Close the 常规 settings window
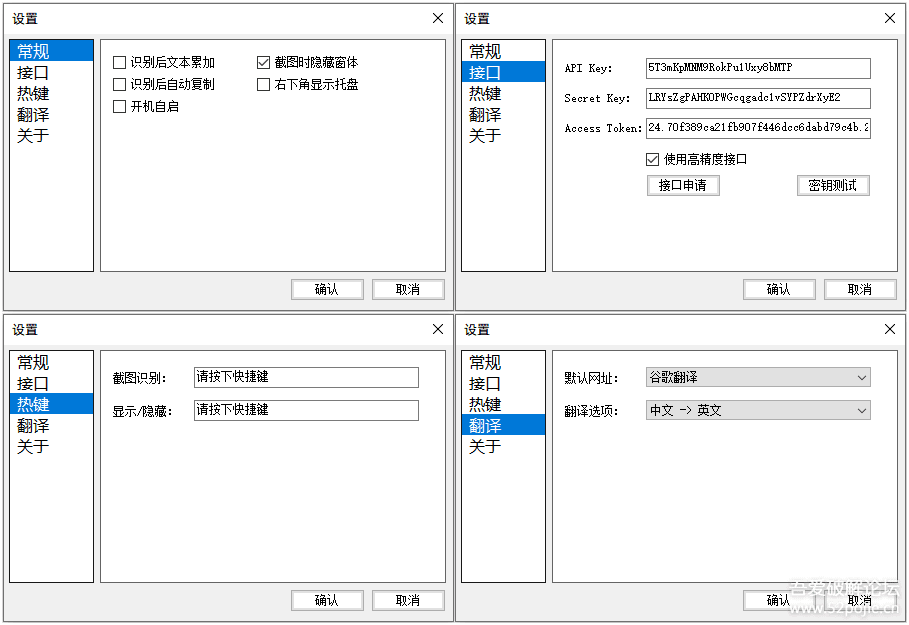Screen dimensions: 909x625 click(x=438, y=18)
